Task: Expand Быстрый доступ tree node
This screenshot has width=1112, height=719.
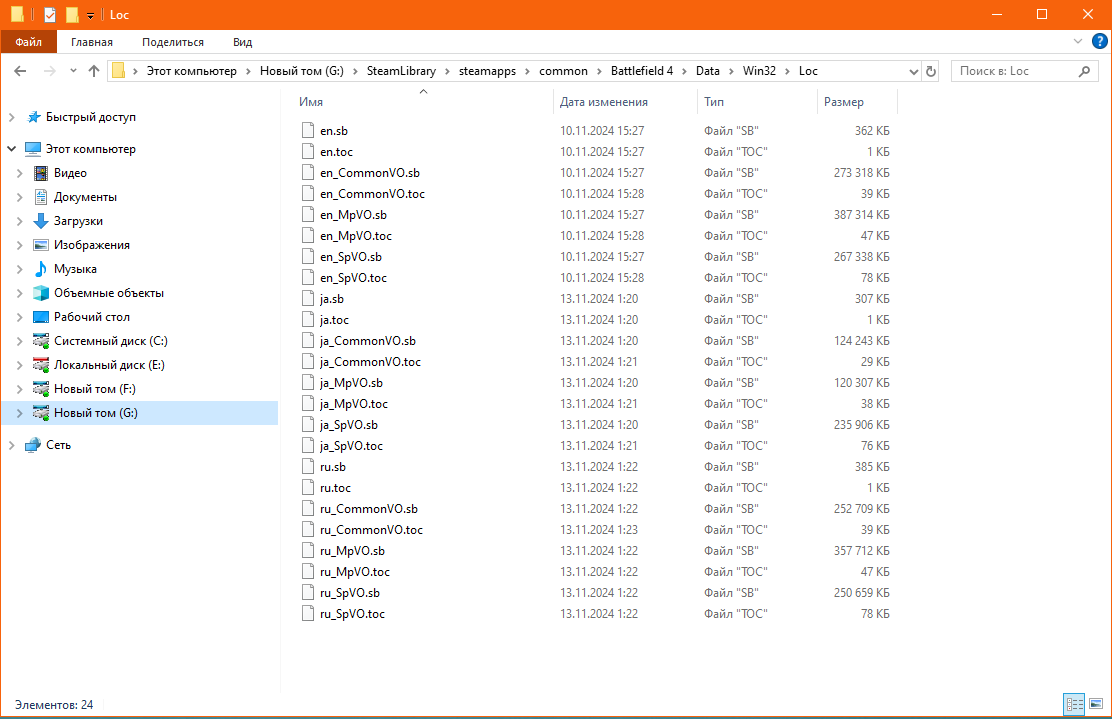Action: 11,117
